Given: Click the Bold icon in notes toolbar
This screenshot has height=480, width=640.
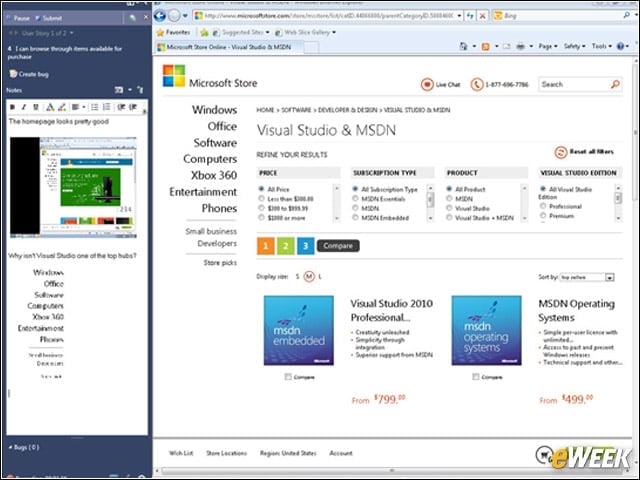Looking at the screenshot, I should click(13, 107).
